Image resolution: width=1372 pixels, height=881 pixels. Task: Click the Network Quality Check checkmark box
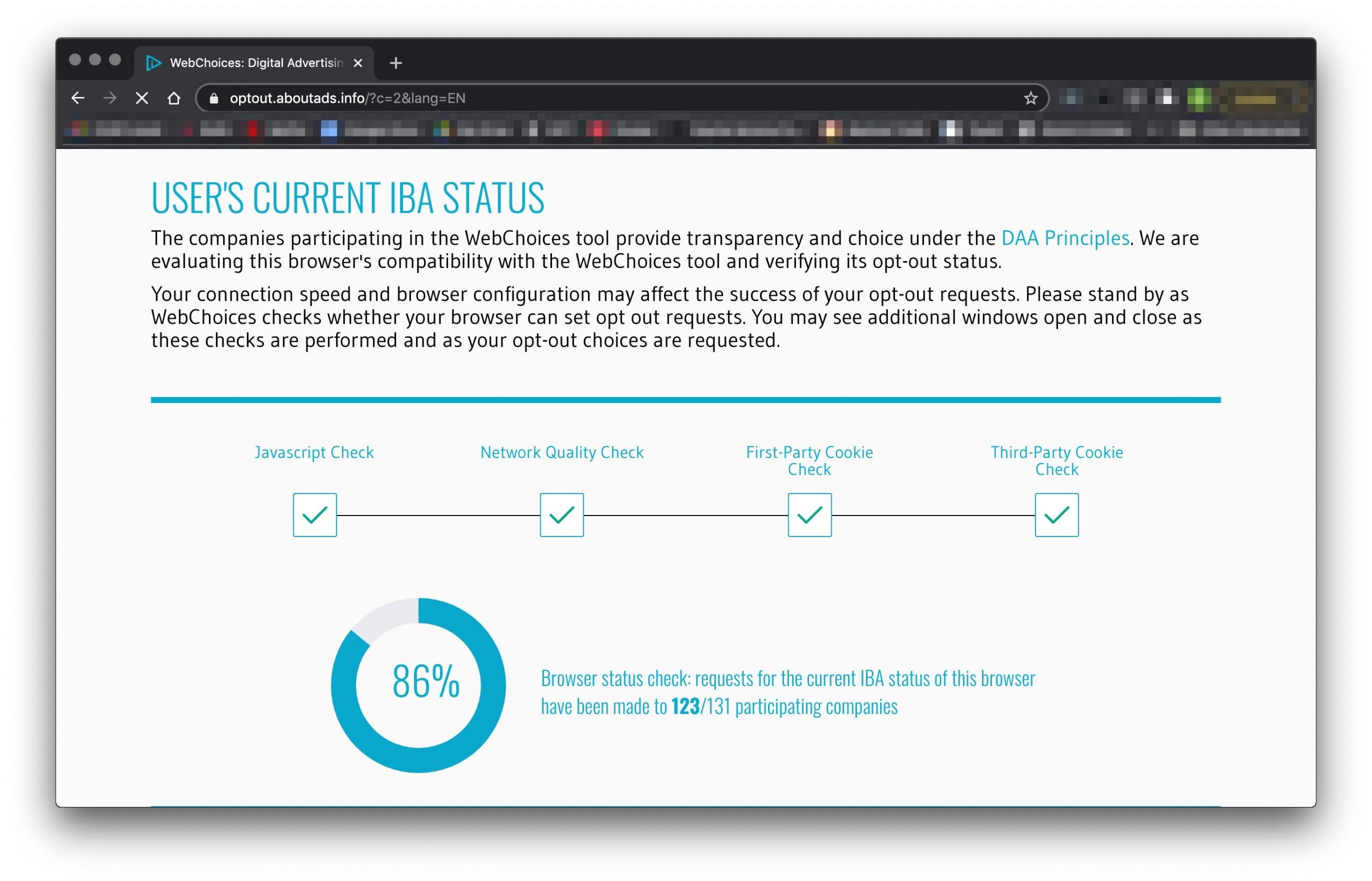[x=562, y=515]
